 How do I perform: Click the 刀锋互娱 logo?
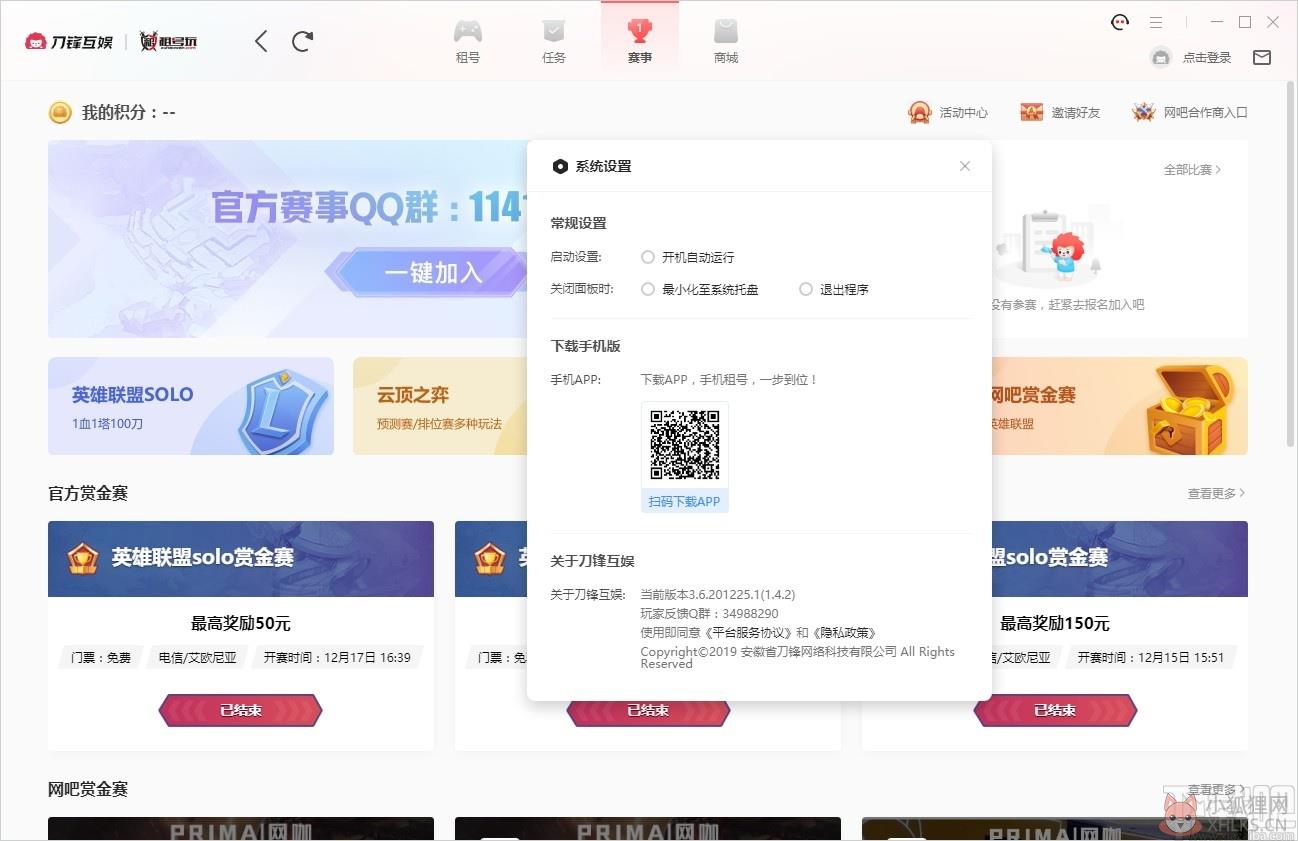69,41
